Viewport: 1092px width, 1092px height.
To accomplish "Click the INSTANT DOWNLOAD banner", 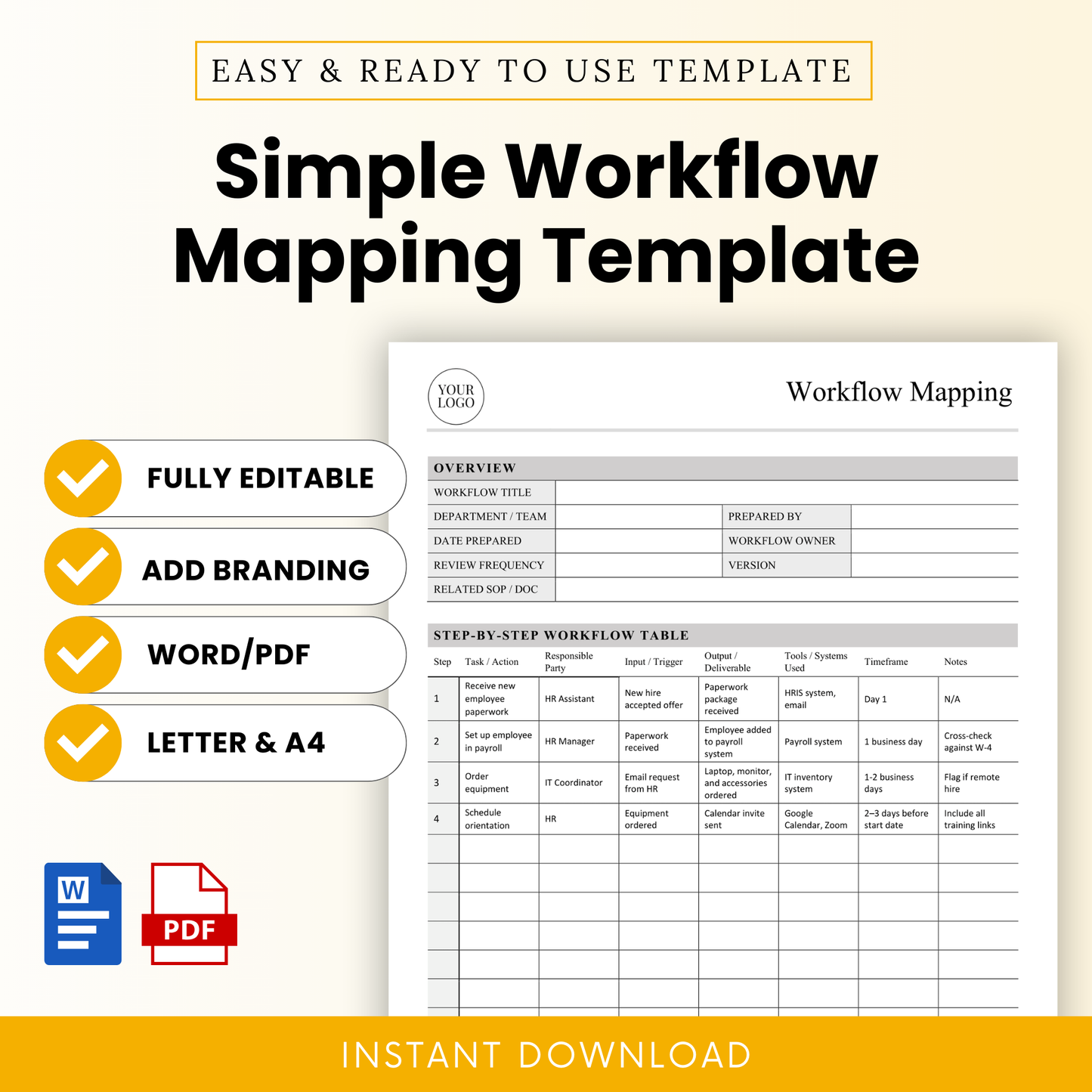I will tap(546, 1054).
